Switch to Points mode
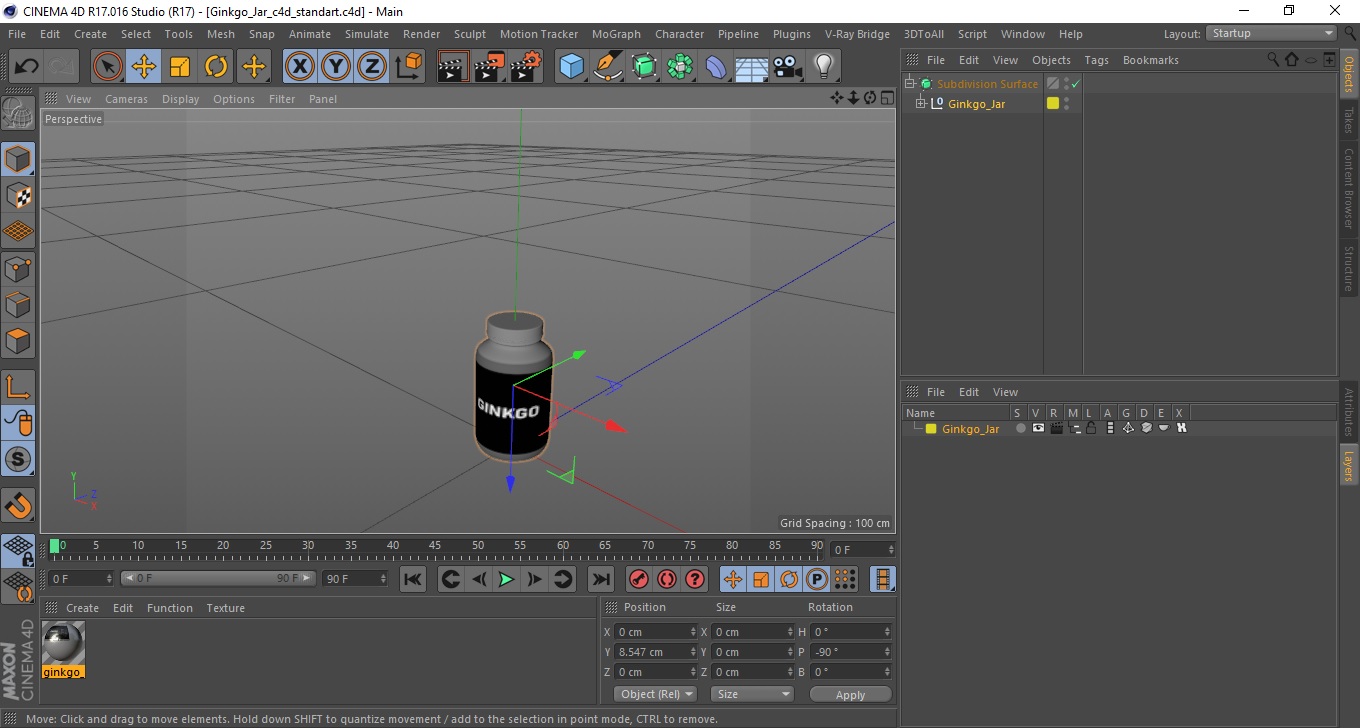Viewport: 1360px width, 728px height. 18,268
